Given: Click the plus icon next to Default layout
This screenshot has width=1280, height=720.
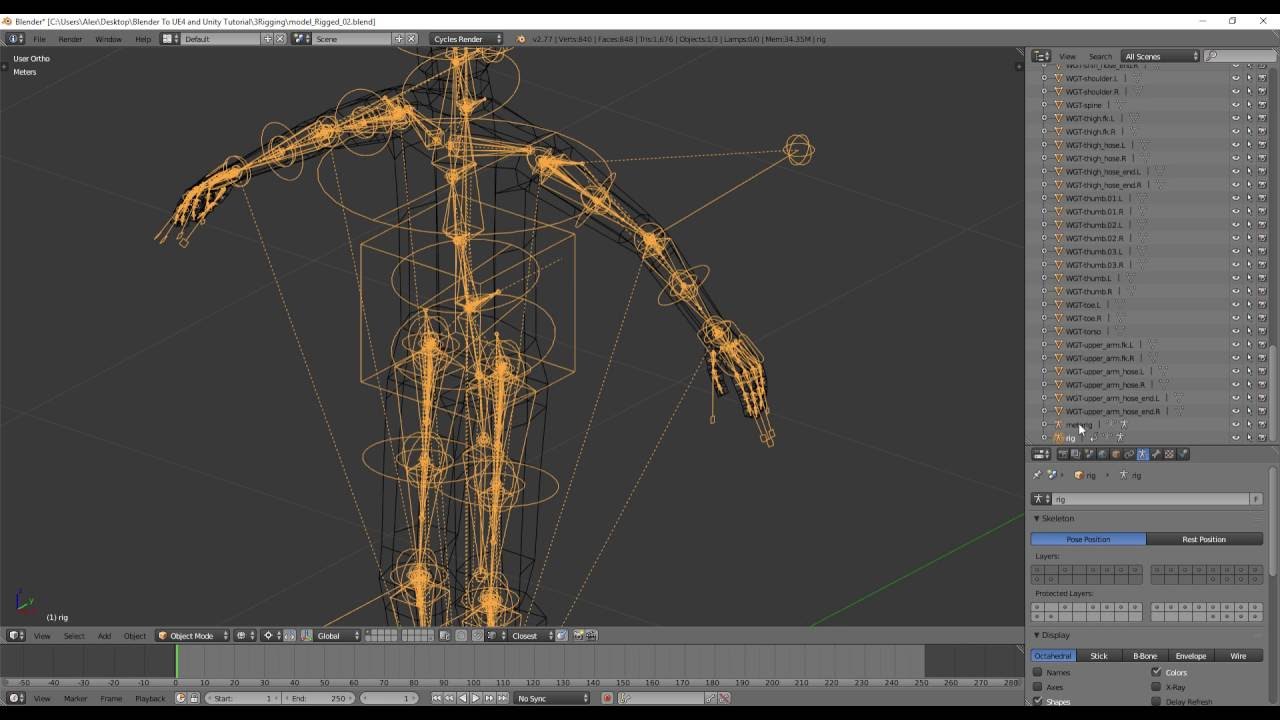Looking at the screenshot, I should 267,39.
